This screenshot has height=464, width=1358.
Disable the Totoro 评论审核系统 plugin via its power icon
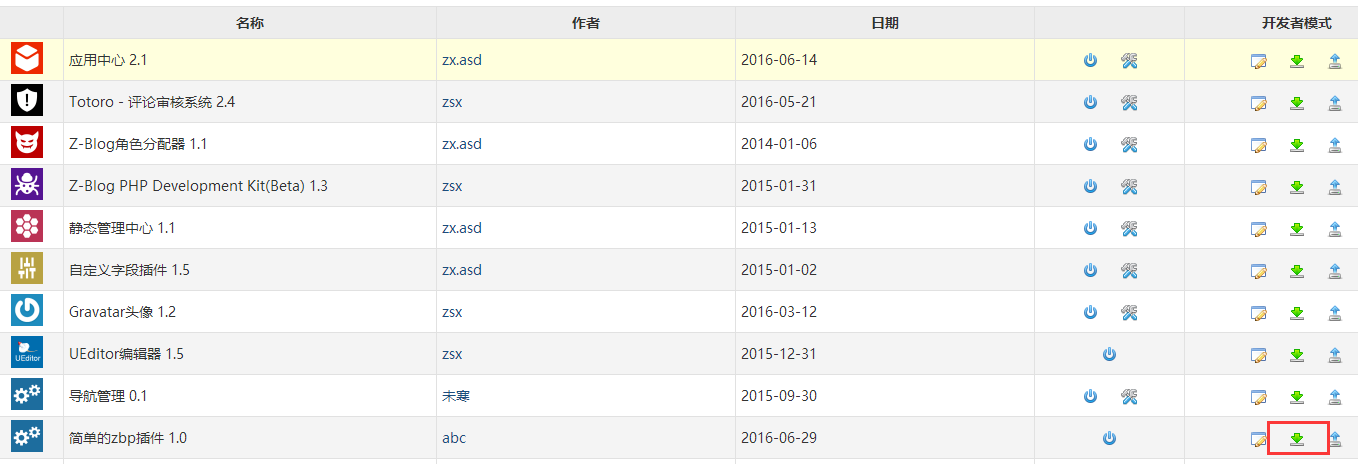click(1090, 103)
